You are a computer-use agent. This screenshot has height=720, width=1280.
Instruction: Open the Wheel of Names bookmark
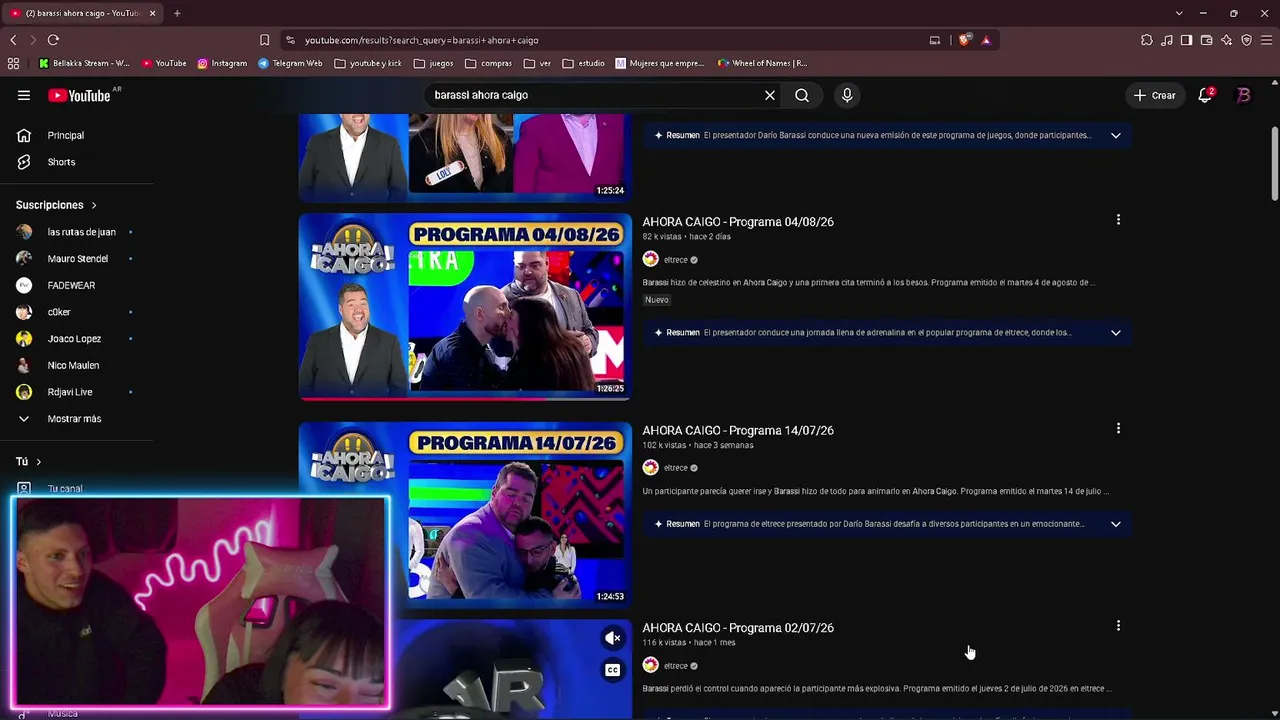pos(762,63)
